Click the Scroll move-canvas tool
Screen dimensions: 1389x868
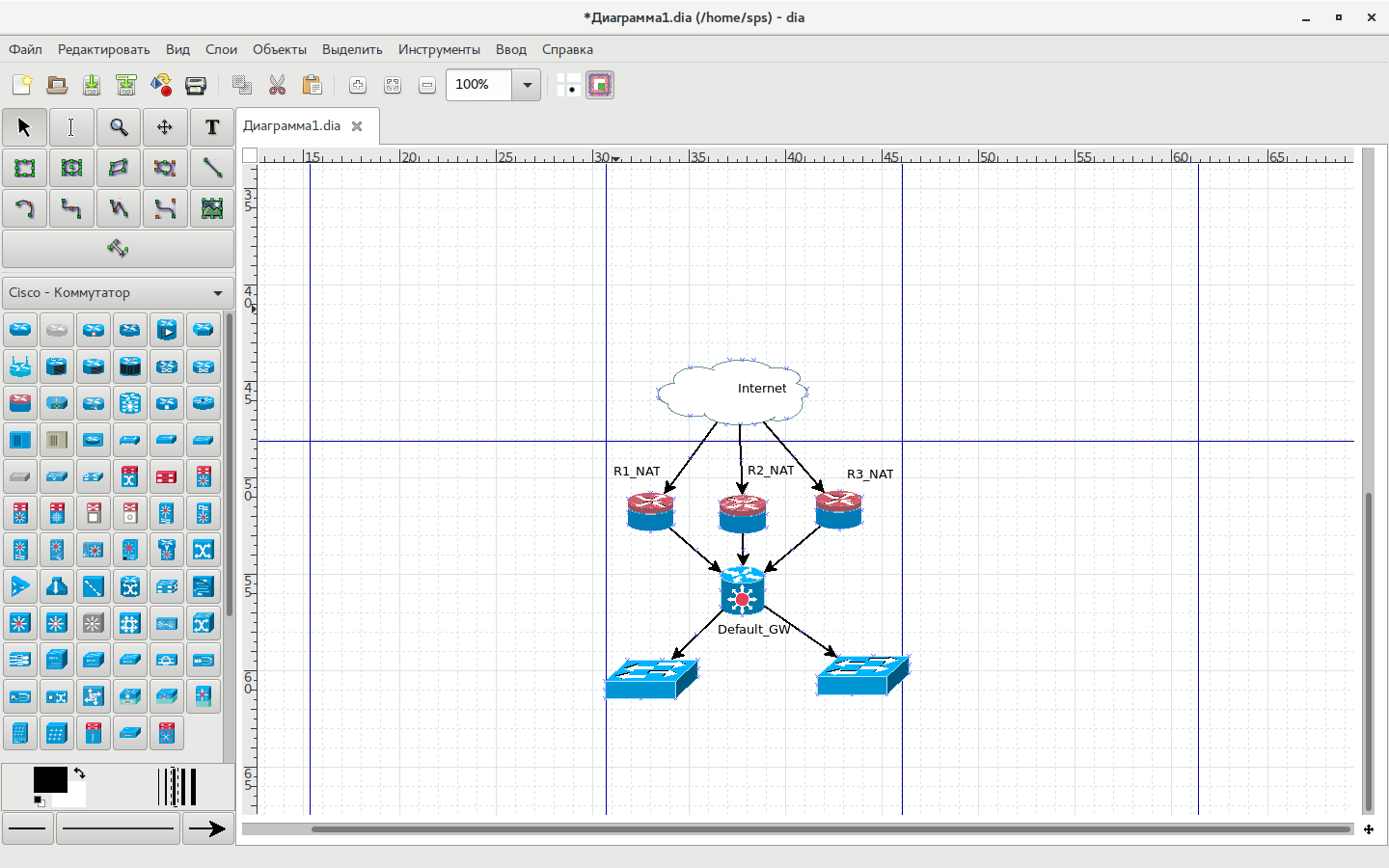[165, 127]
